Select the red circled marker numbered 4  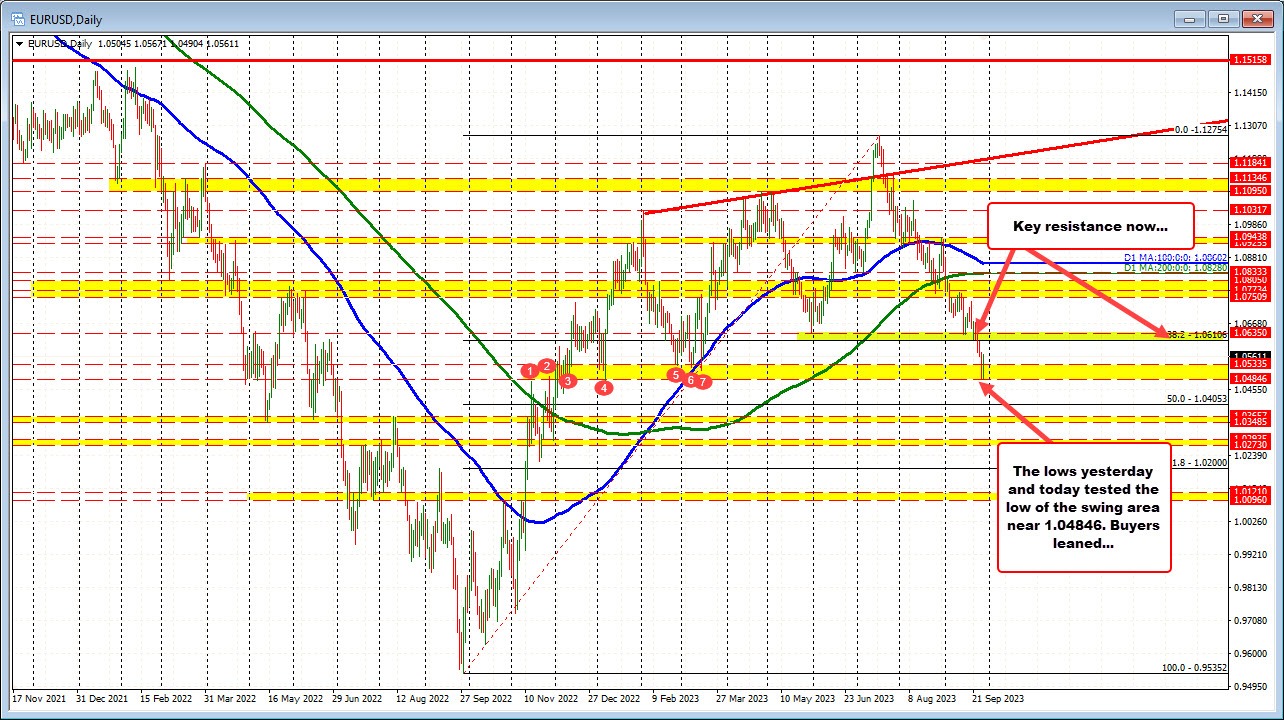point(604,388)
